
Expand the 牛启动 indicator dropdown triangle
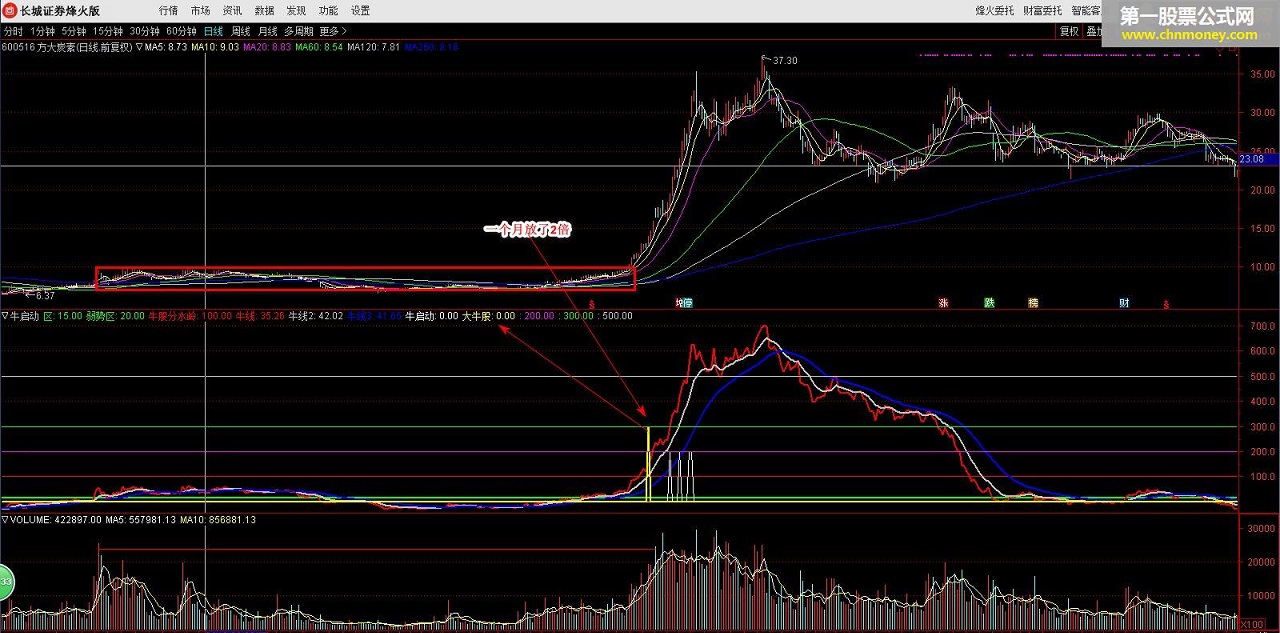tap(5, 316)
